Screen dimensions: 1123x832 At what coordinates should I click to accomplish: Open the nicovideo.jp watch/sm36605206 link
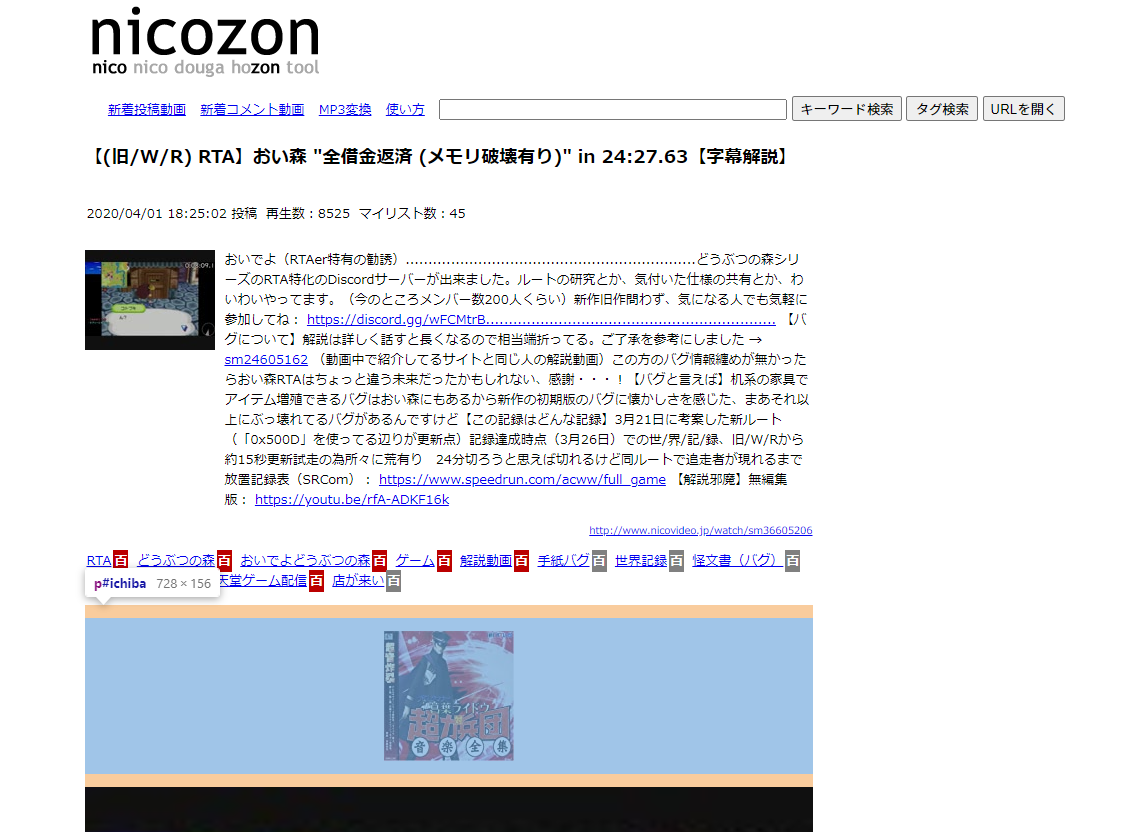pos(700,531)
